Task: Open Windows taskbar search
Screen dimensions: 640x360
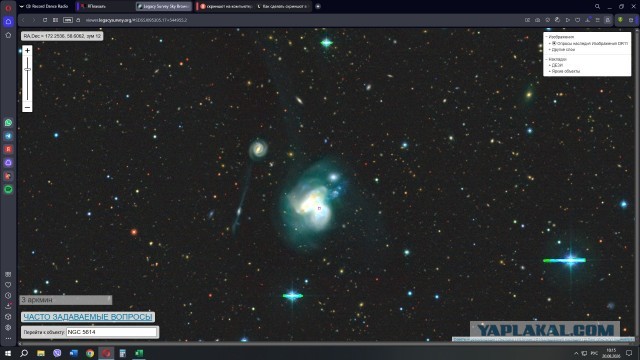Action: 24,353
